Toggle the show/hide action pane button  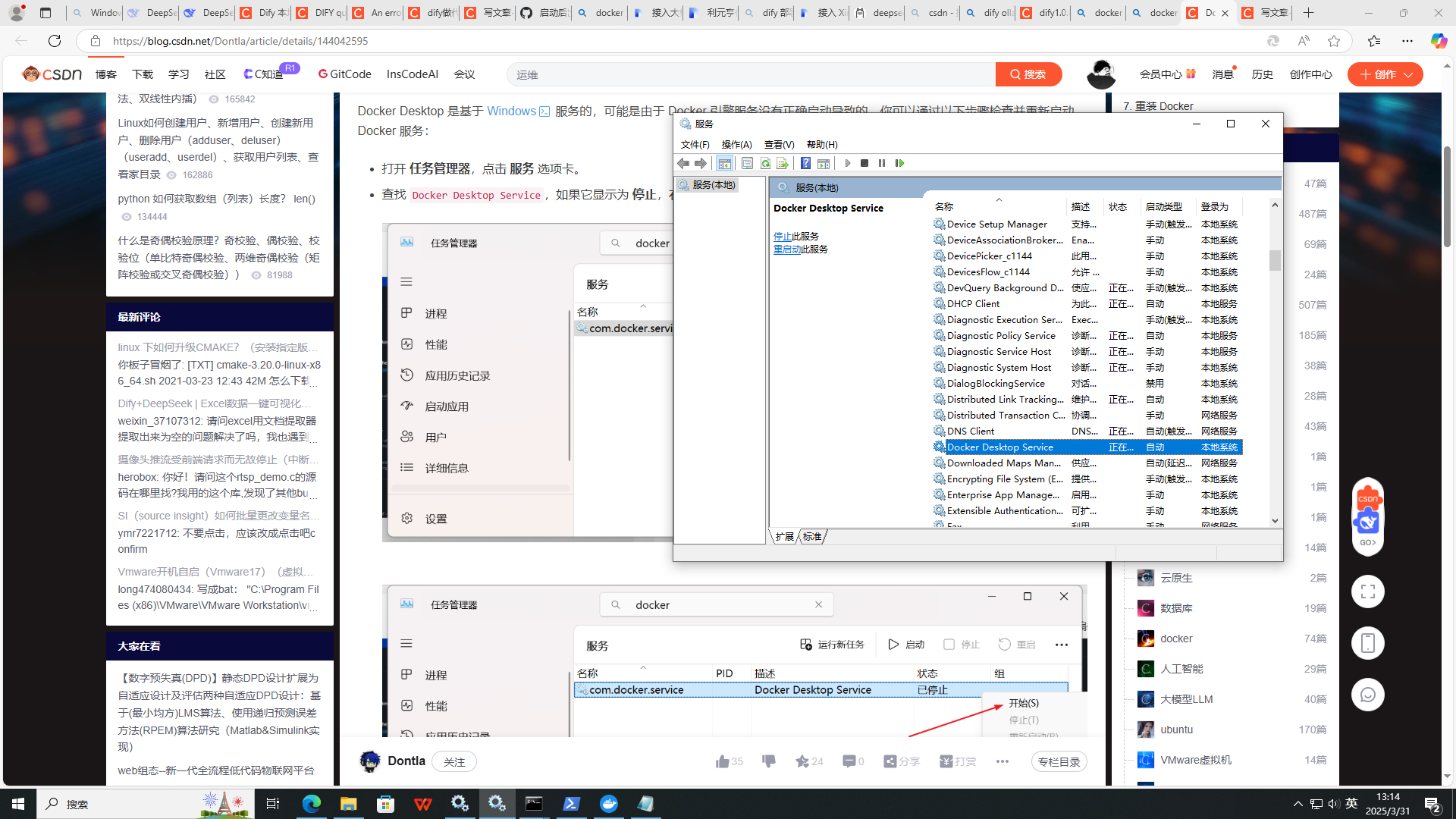(824, 163)
